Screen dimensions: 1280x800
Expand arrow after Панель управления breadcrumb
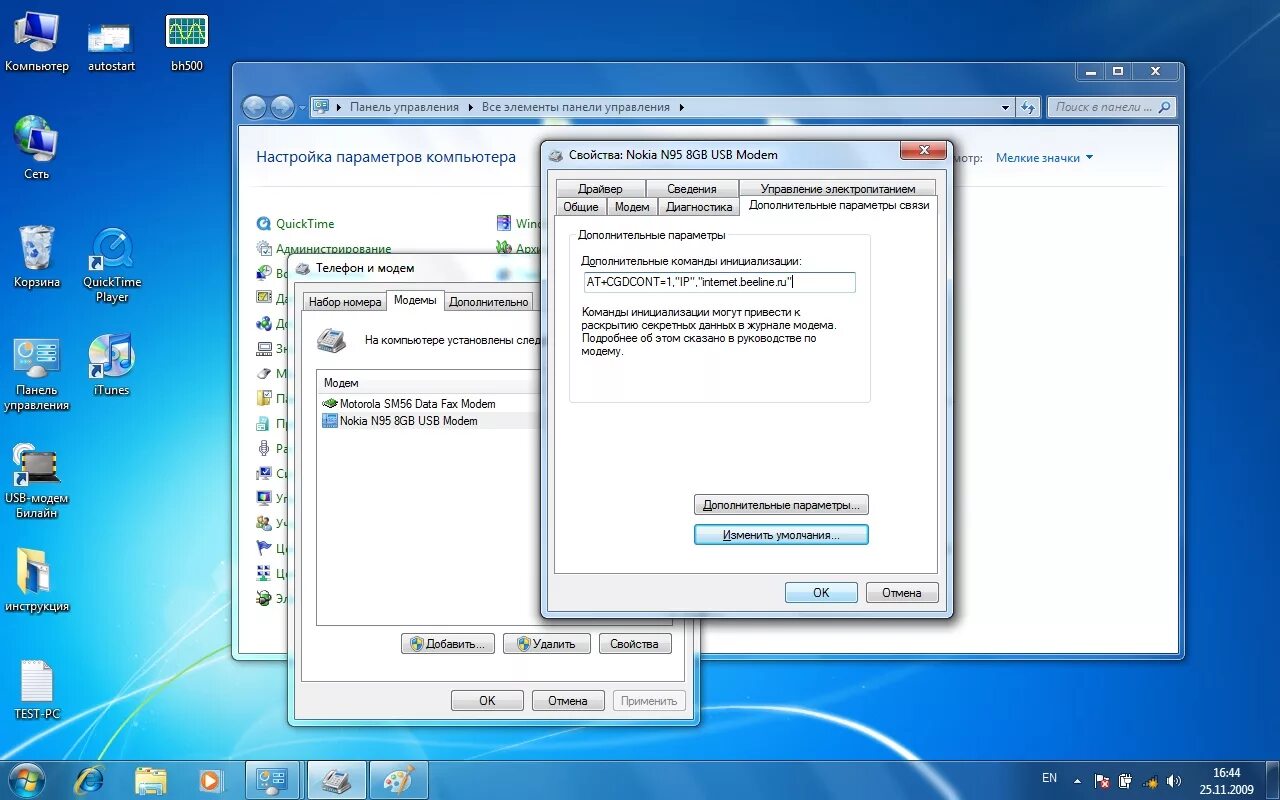[470, 107]
